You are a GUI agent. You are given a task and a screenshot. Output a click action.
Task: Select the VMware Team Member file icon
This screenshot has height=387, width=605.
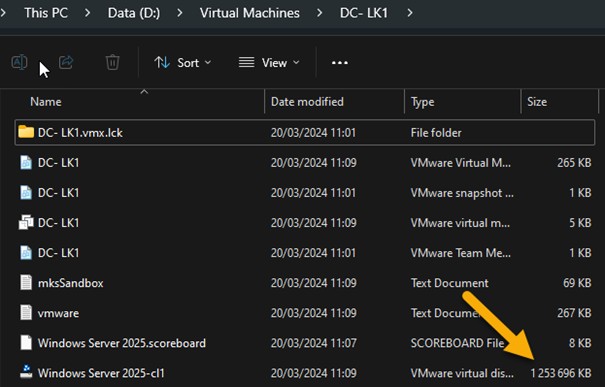click(x=26, y=253)
